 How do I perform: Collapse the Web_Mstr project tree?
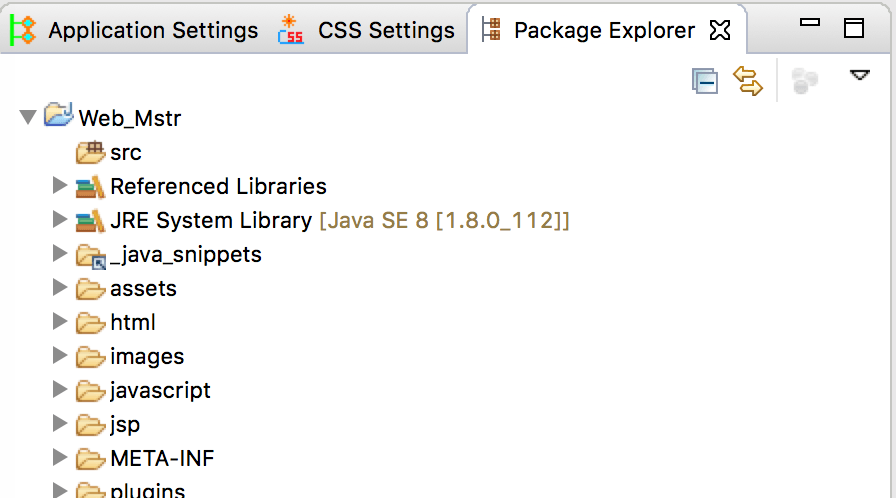tap(28, 118)
